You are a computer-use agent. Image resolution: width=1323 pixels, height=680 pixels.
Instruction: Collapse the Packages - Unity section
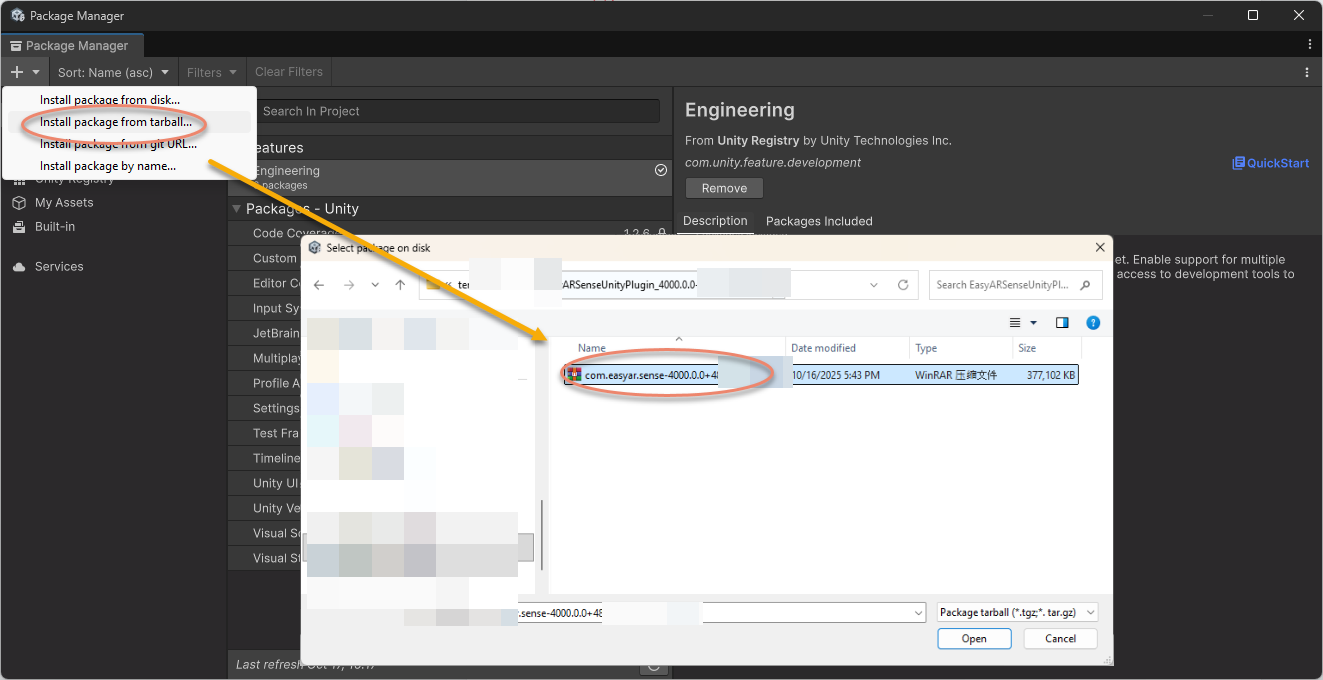pyautogui.click(x=237, y=209)
